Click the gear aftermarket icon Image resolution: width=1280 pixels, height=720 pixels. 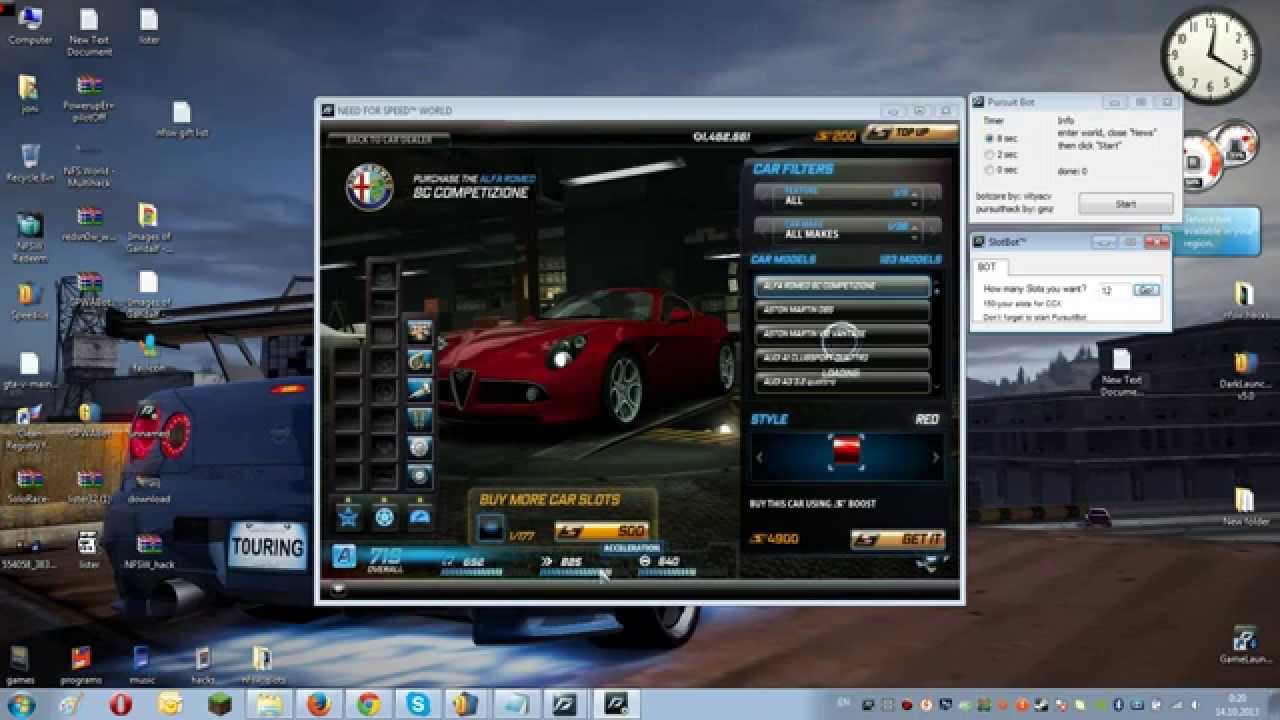tap(384, 516)
